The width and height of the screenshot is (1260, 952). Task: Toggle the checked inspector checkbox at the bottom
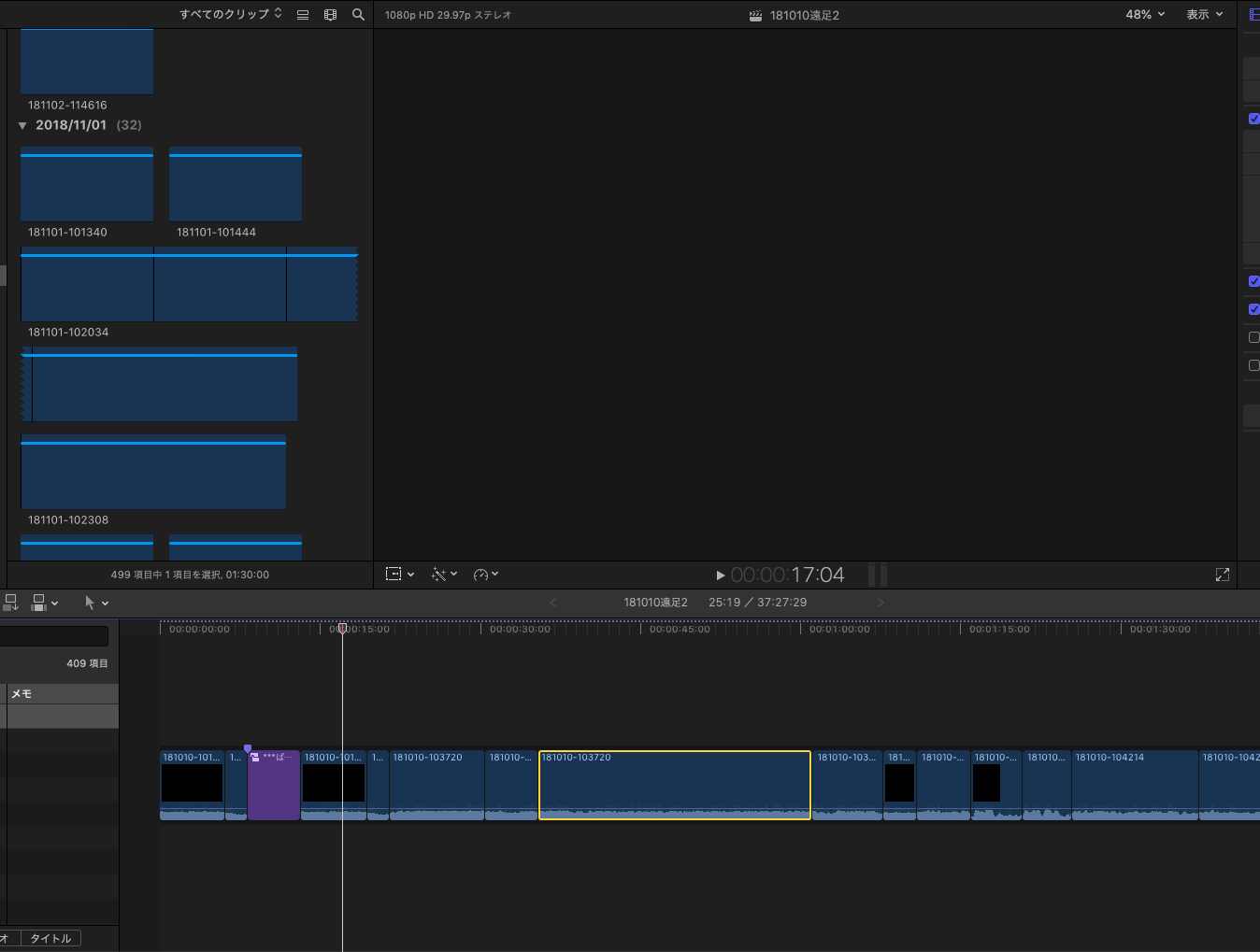click(x=1253, y=309)
